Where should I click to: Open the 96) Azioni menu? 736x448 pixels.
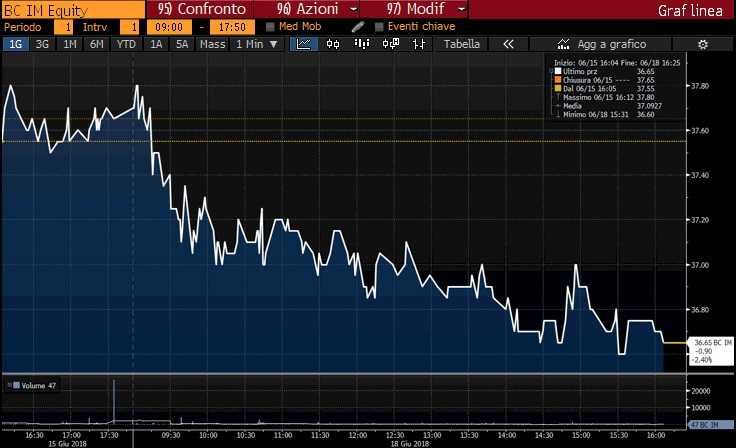coord(307,9)
